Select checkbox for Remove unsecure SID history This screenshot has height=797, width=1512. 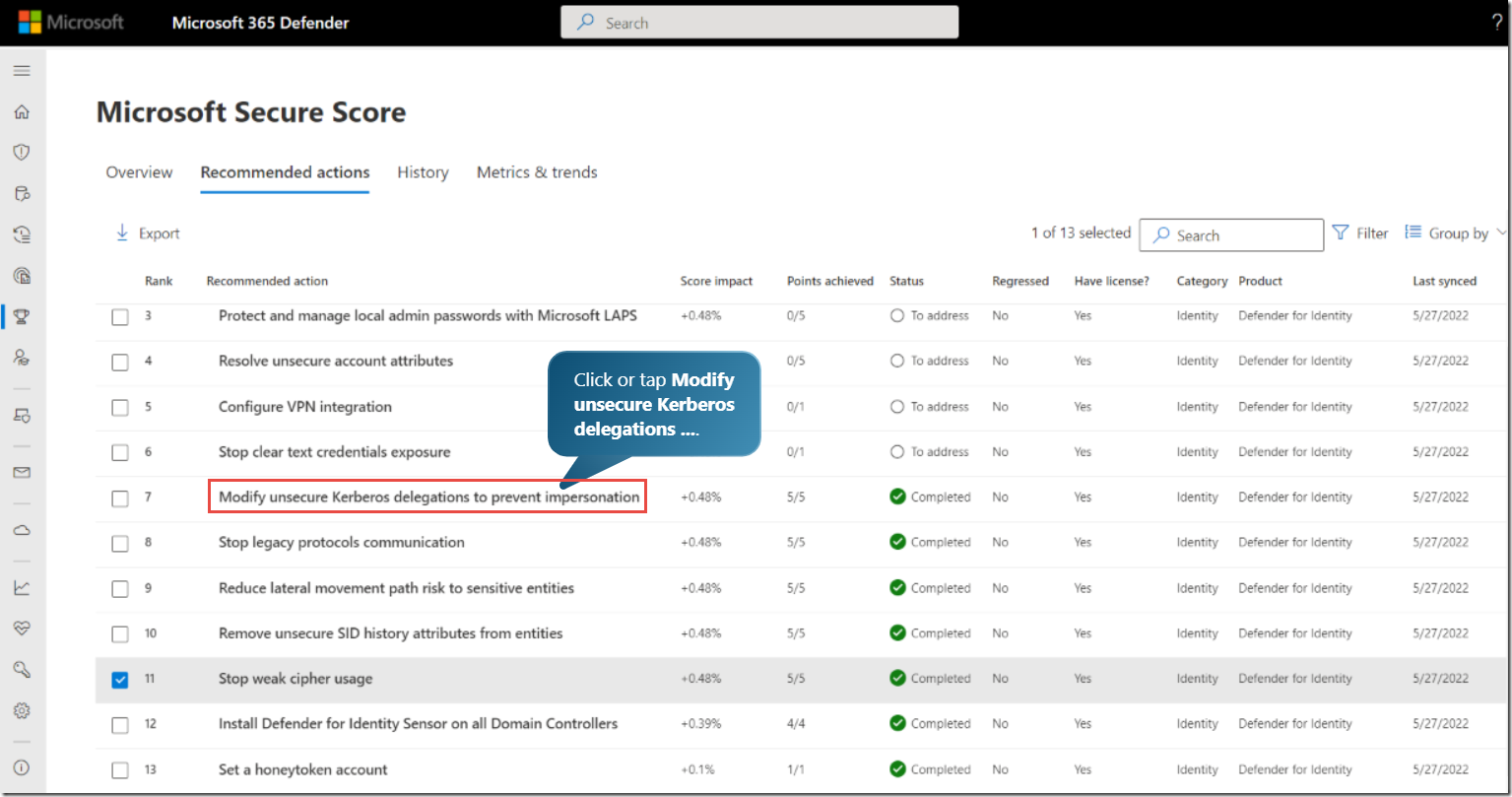(x=120, y=634)
